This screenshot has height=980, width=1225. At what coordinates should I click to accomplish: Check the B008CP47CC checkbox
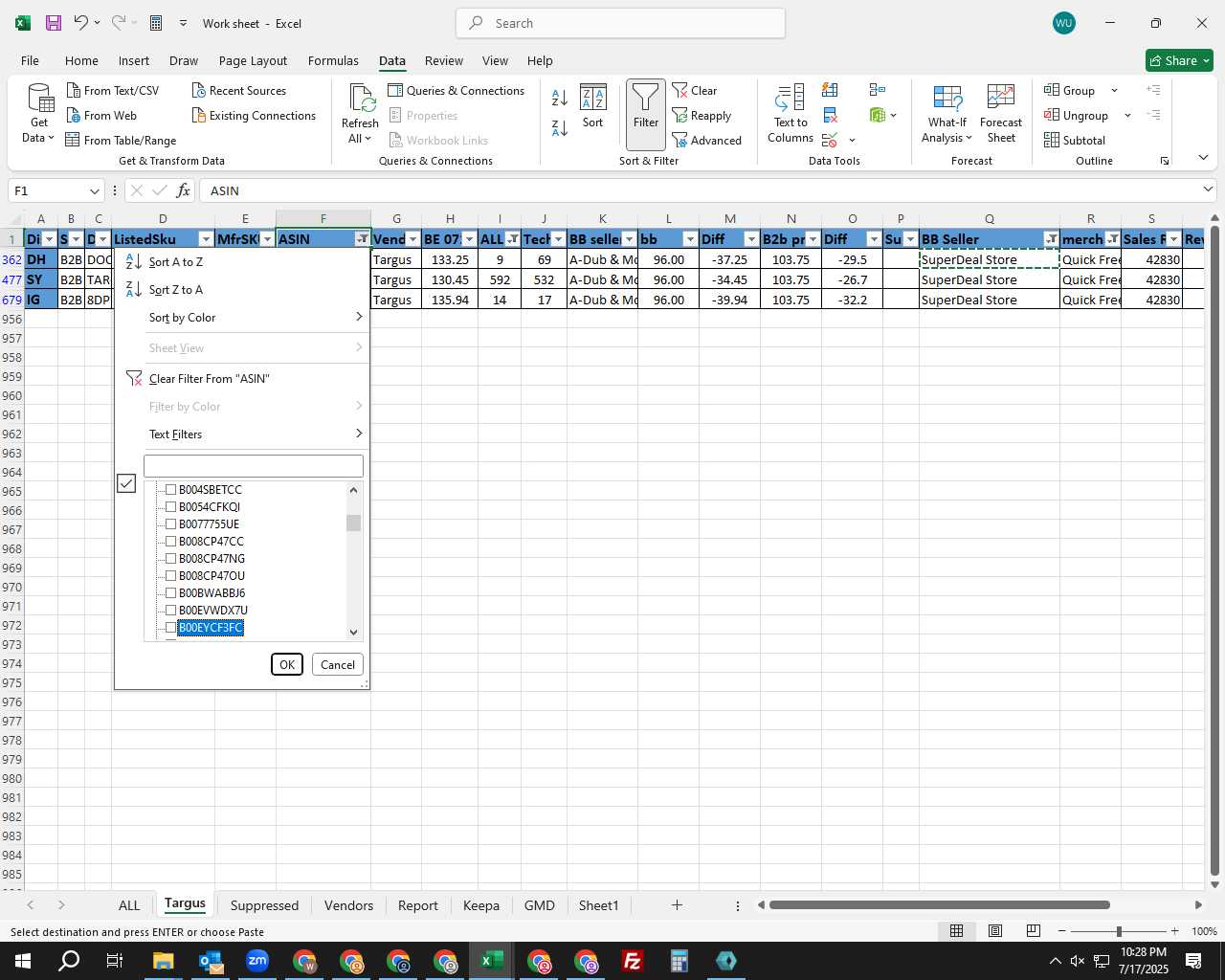click(171, 542)
